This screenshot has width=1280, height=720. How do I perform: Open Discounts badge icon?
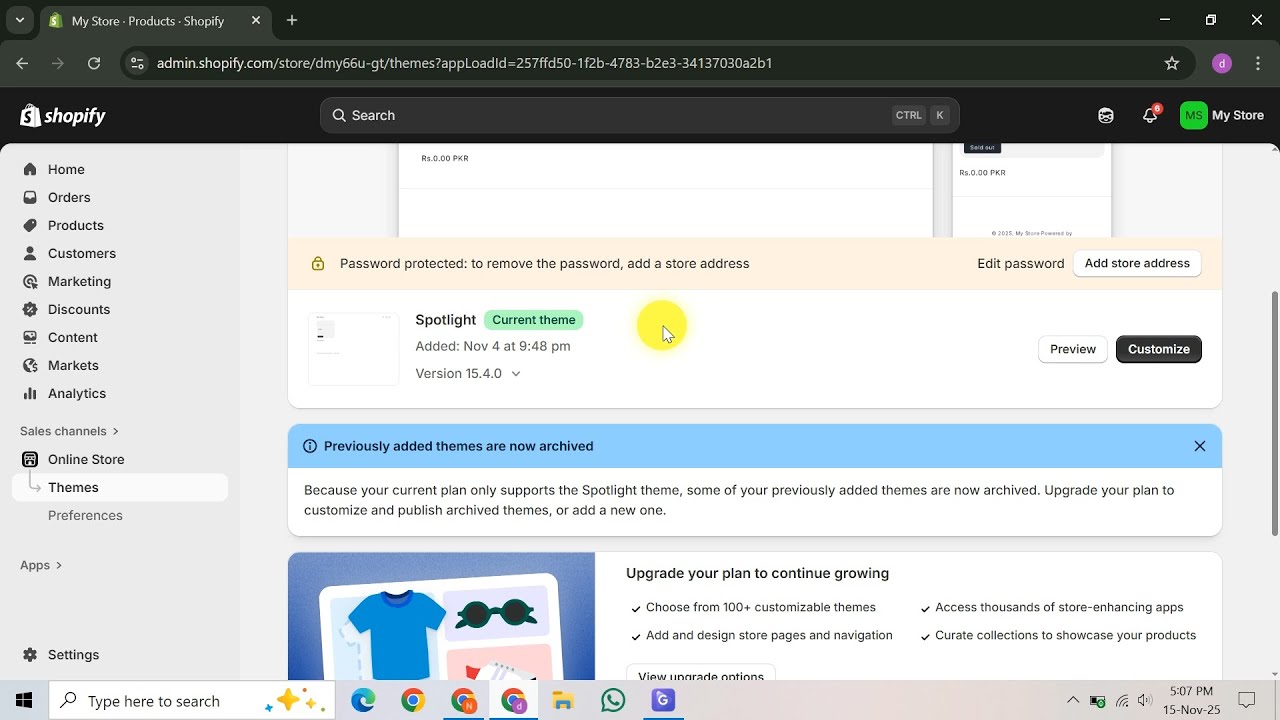(30, 309)
